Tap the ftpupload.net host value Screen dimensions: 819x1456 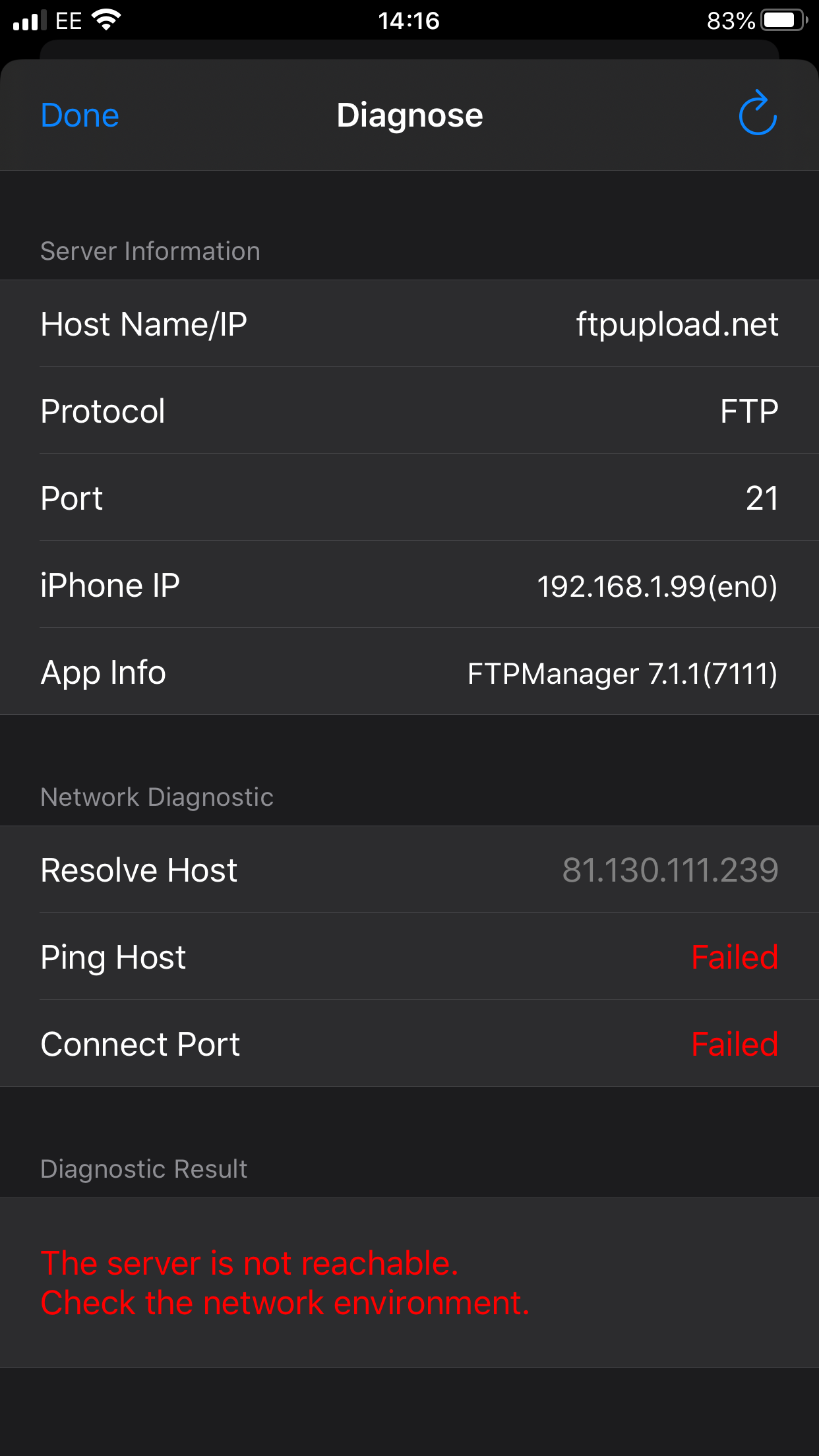(677, 324)
